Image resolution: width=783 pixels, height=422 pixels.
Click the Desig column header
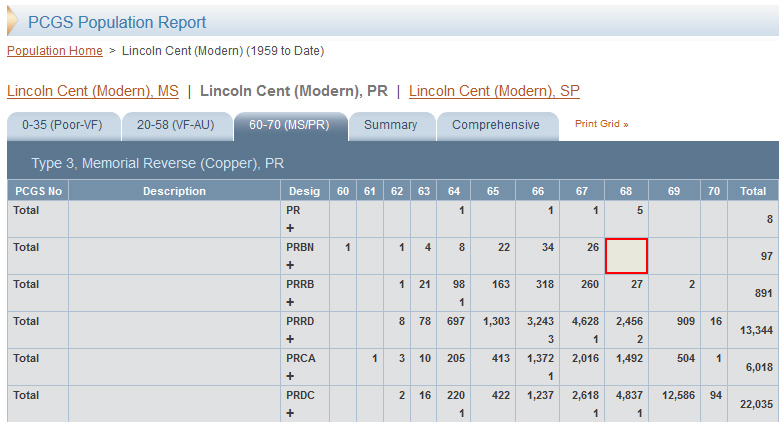tap(305, 191)
